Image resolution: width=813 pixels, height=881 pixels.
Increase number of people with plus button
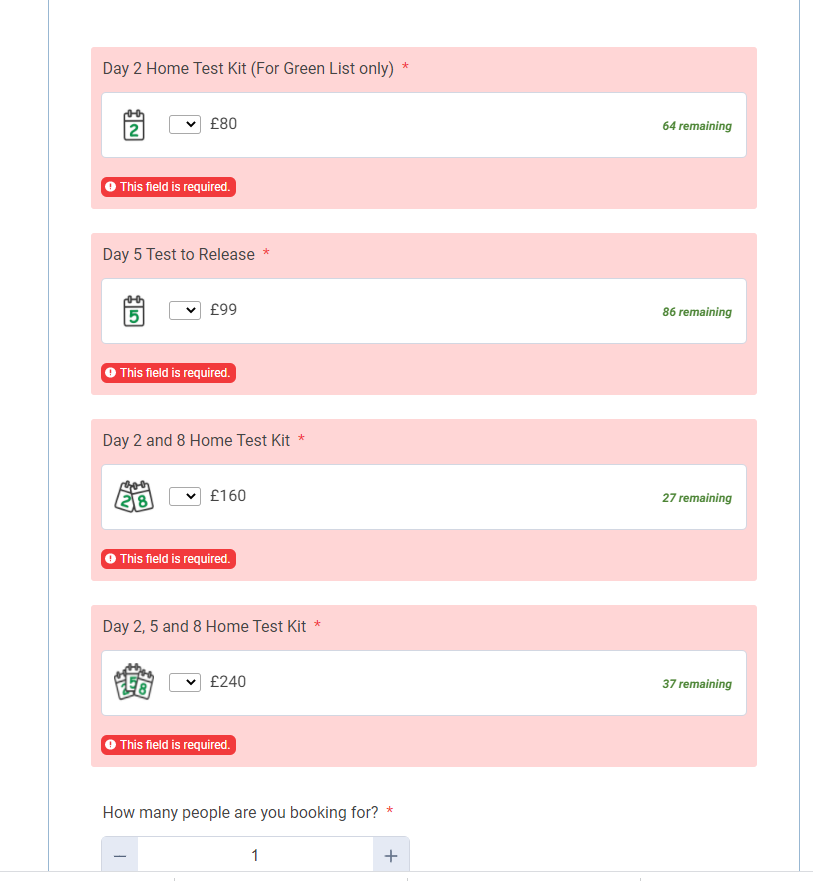coord(391,856)
